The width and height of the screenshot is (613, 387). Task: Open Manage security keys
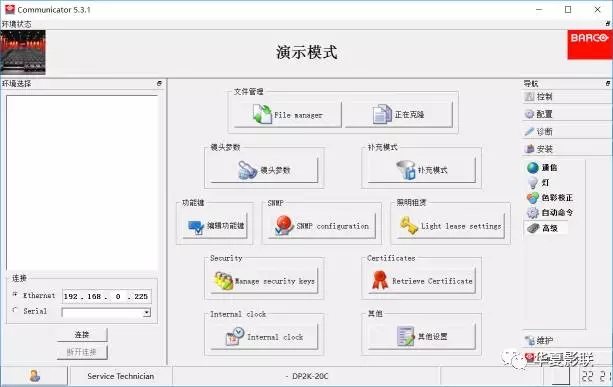point(264,281)
